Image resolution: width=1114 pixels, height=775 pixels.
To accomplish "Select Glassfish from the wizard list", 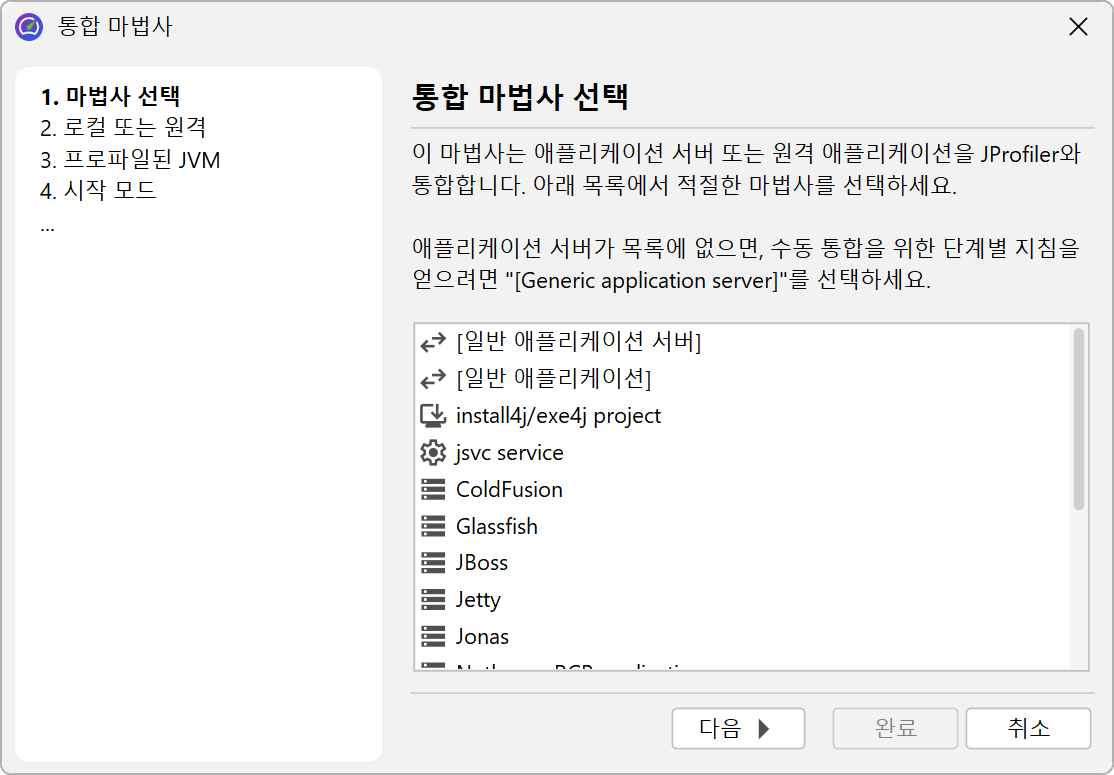I will pos(742,526).
